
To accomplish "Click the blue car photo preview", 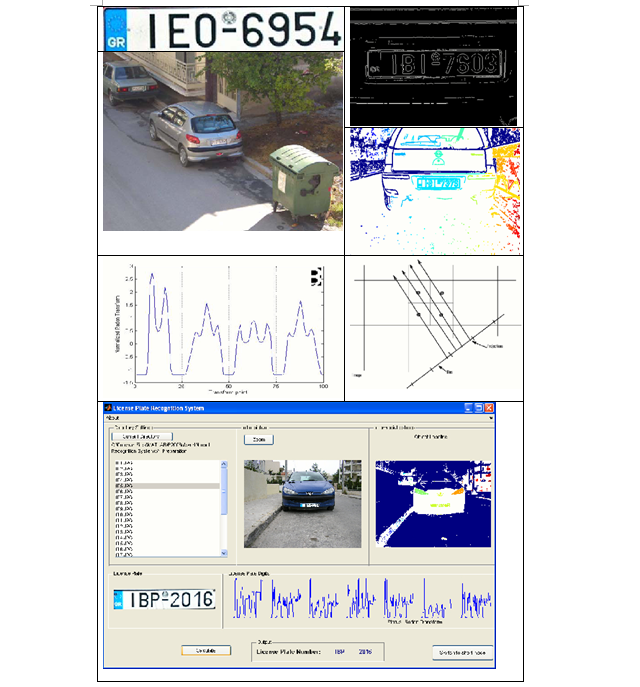I will pyautogui.click(x=302, y=503).
